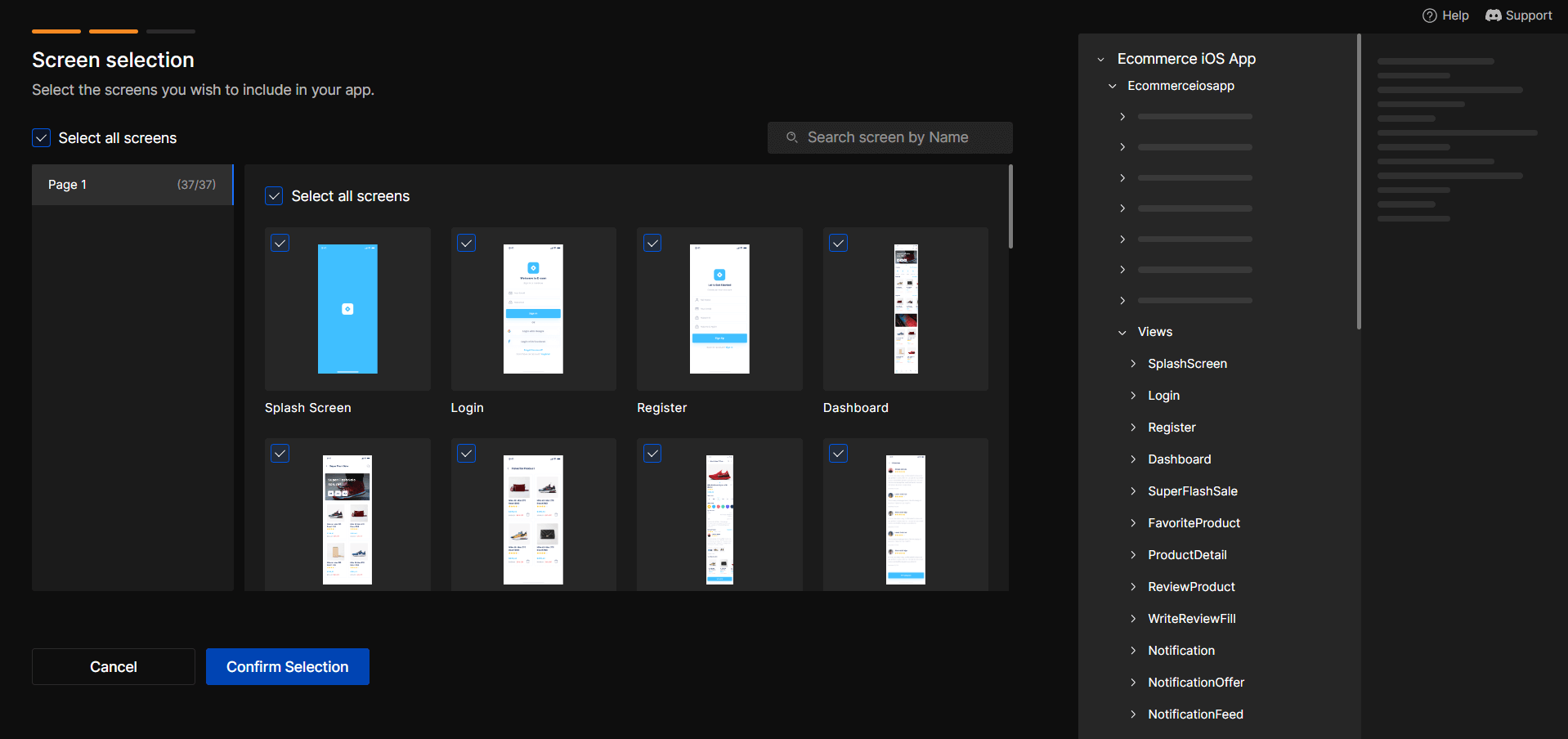Click the Cancel button
The image size is (1568, 739).
click(x=114, y=667)
